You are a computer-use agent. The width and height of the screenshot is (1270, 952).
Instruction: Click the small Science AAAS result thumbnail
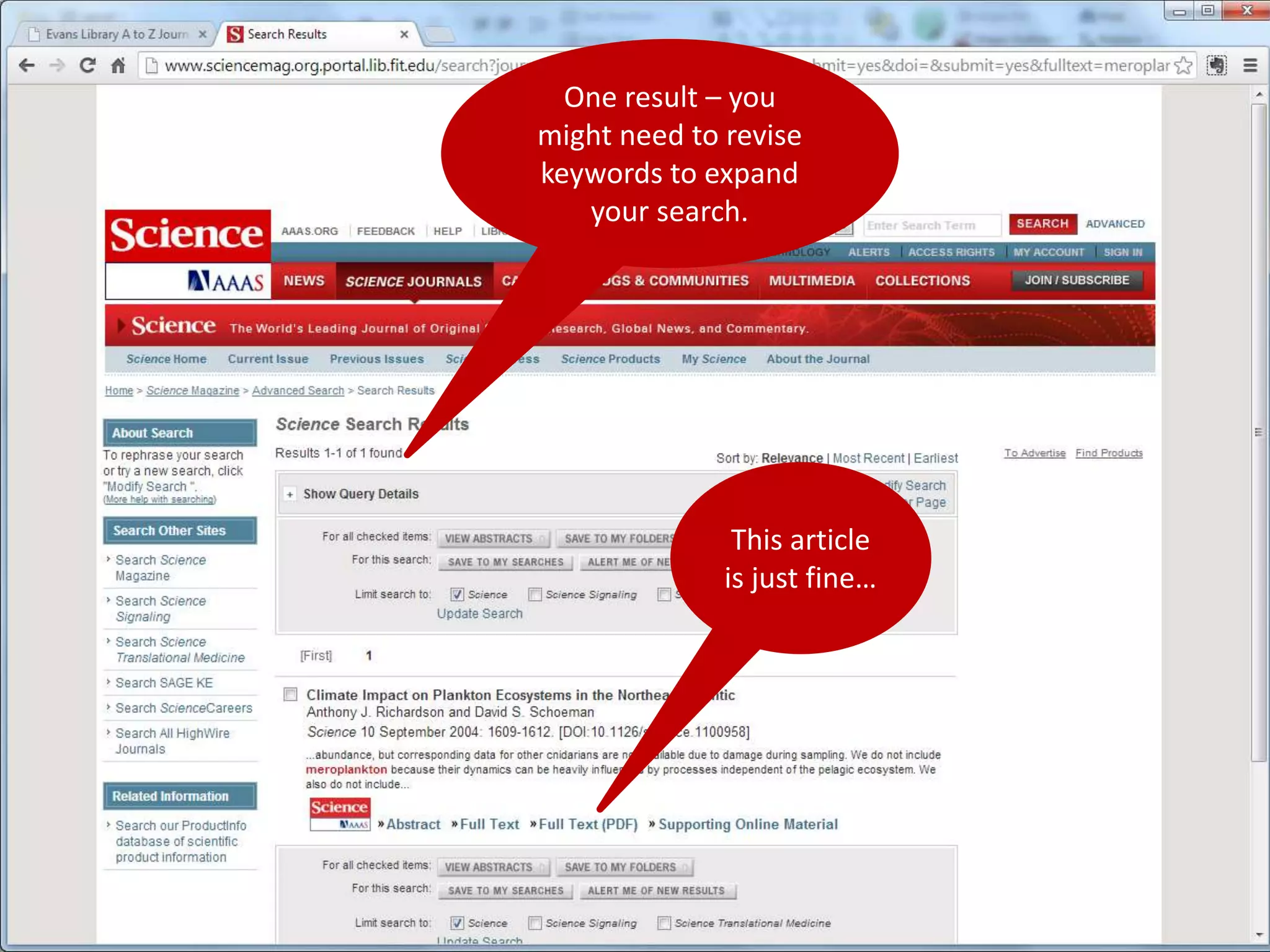340,814
